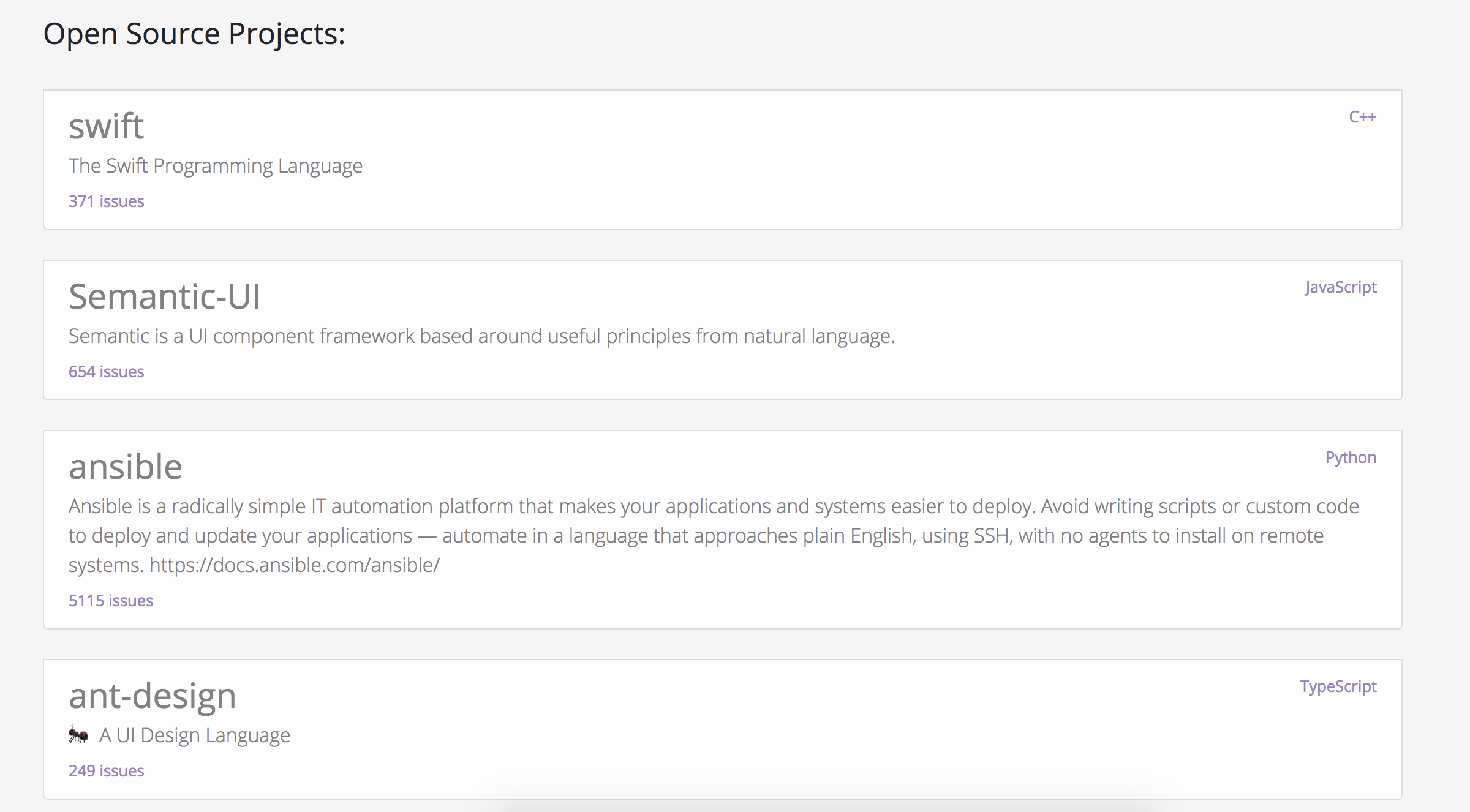This screenshot has height=812, width=1470.
Task: Click the Open Source Projects heading
Action: click(x=194, y=34)
